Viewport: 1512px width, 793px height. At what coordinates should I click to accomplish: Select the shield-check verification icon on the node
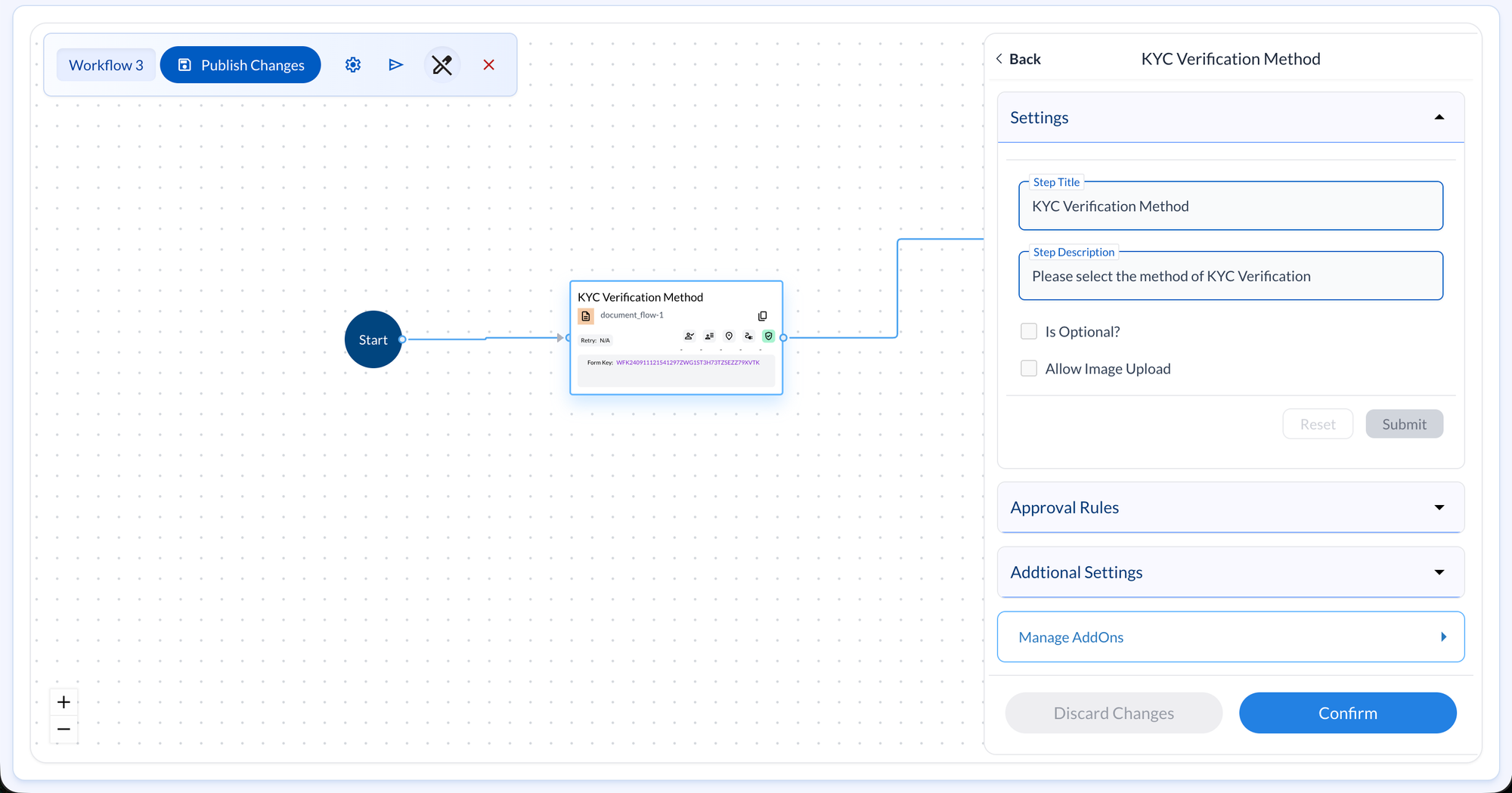coord(769,336)
